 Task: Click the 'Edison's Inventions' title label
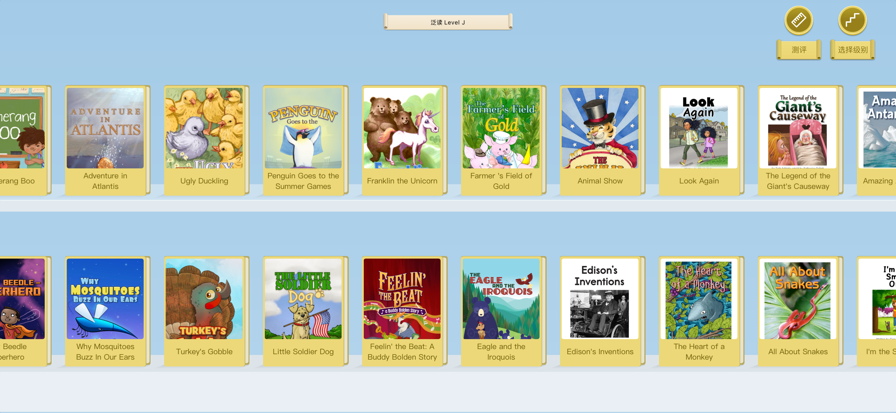[x=599, y=352]
